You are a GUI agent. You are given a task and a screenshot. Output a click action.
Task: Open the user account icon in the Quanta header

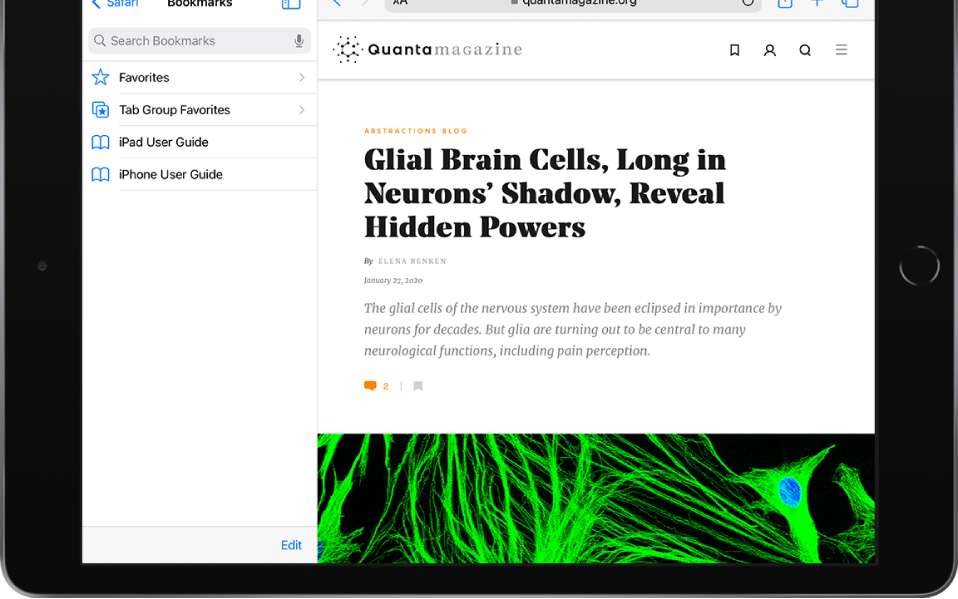pos(770,50)
